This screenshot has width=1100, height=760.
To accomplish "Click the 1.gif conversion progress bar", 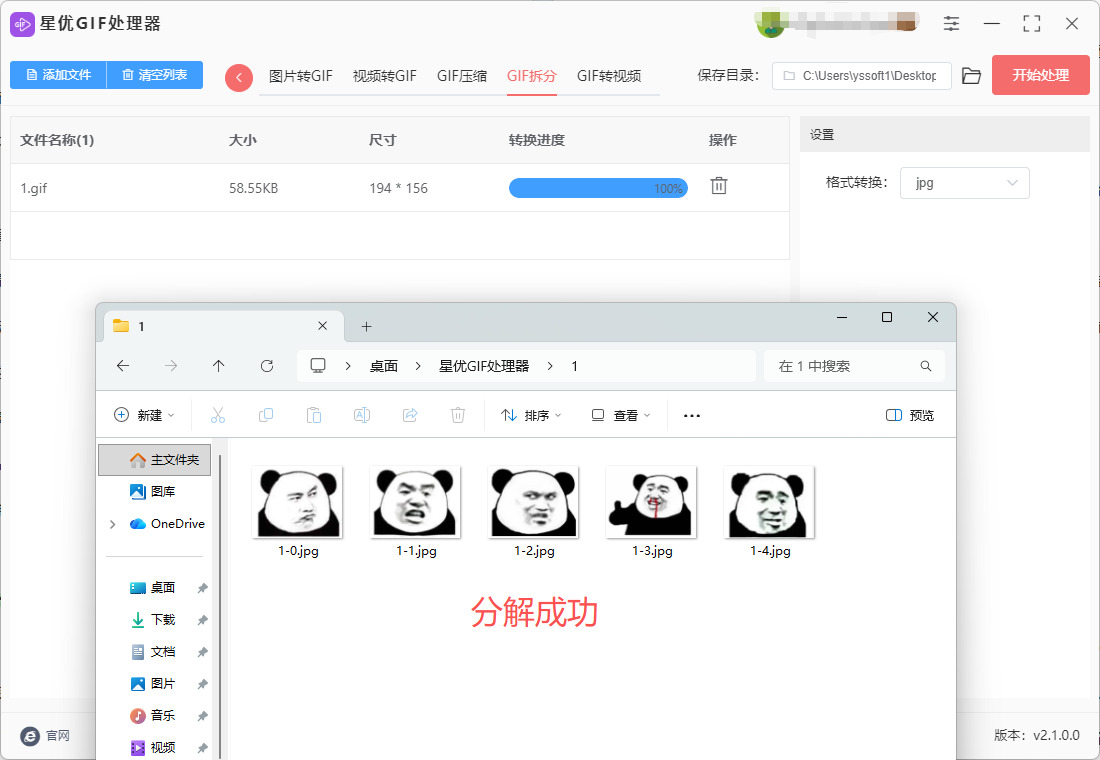I will 598,188.
